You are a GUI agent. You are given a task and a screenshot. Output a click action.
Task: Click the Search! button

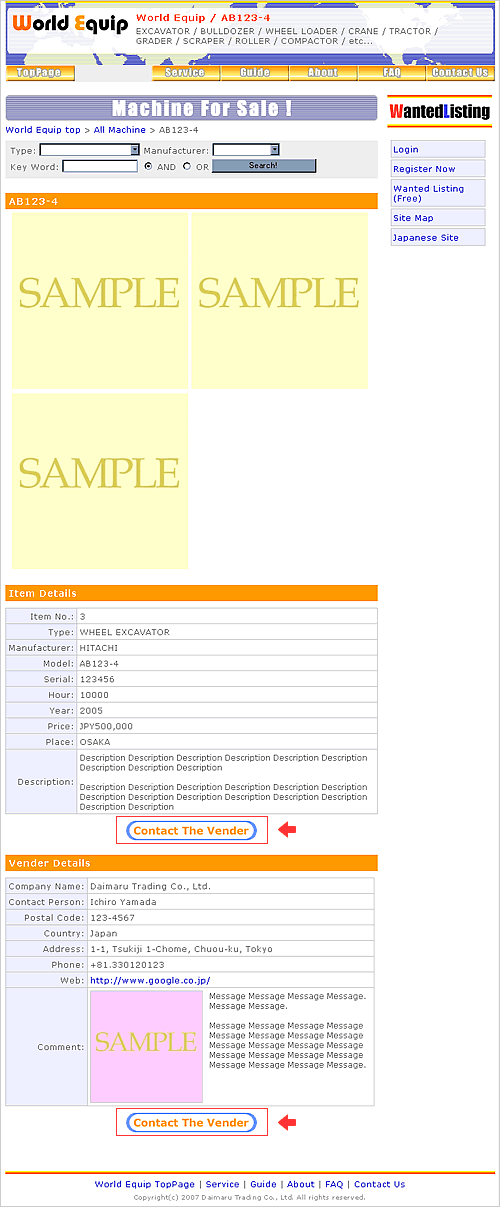264,166
